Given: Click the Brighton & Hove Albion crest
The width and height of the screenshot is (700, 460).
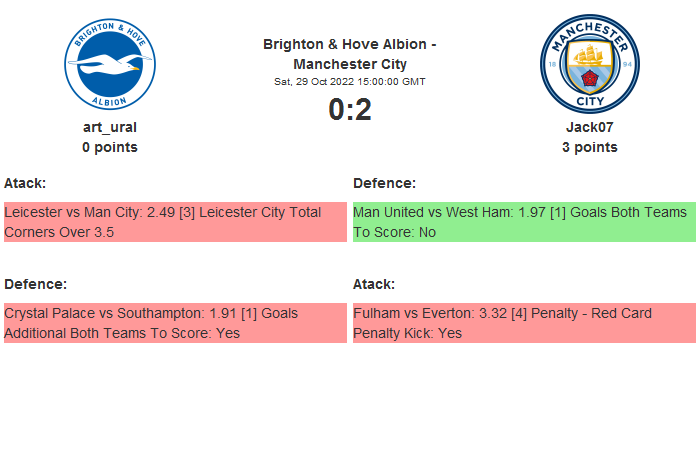Looking at the screenshot, I should 110,65.
